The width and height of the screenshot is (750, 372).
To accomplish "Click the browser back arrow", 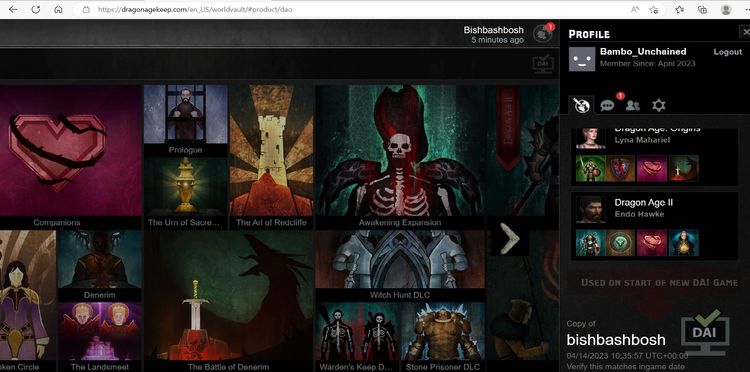I will click(x=13, y=10).
